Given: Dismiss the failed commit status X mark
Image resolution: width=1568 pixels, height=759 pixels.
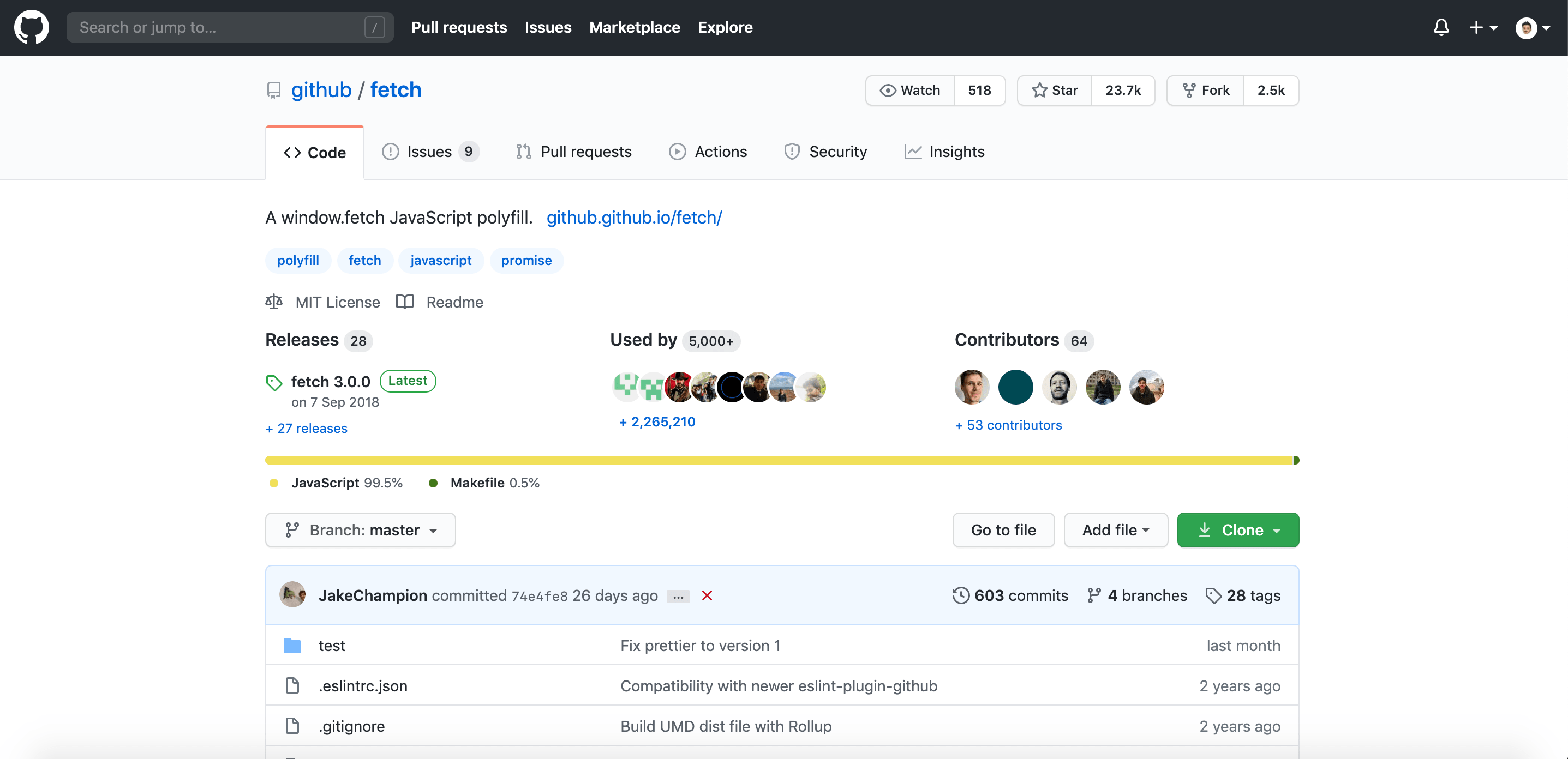Looking at the screenshot, I should tap(707, 596).
